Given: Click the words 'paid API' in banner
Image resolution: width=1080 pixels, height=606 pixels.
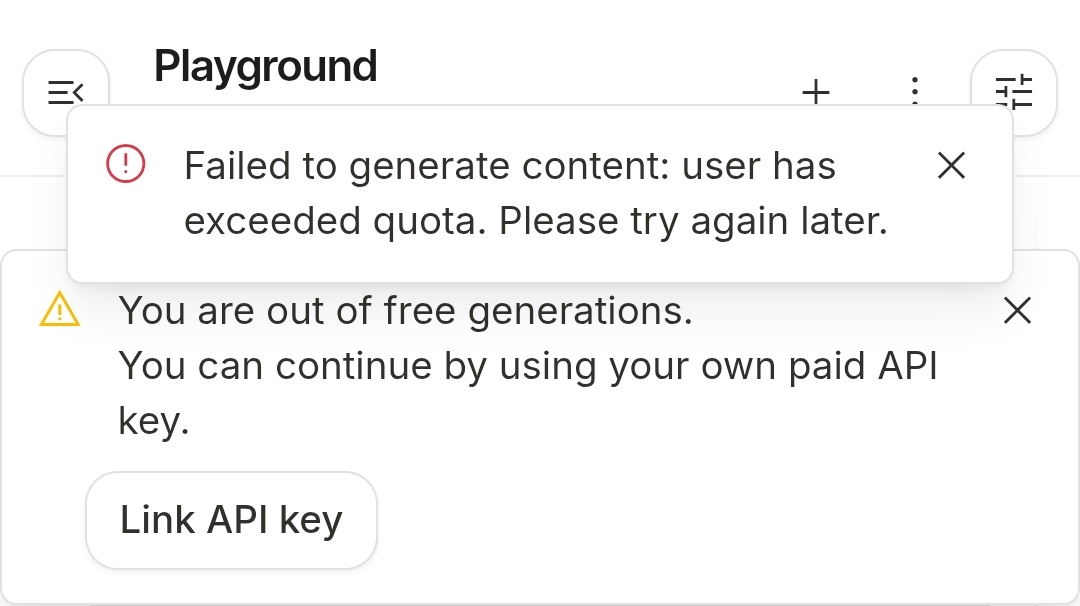Looking at the screenshot, I should [862, 366].
